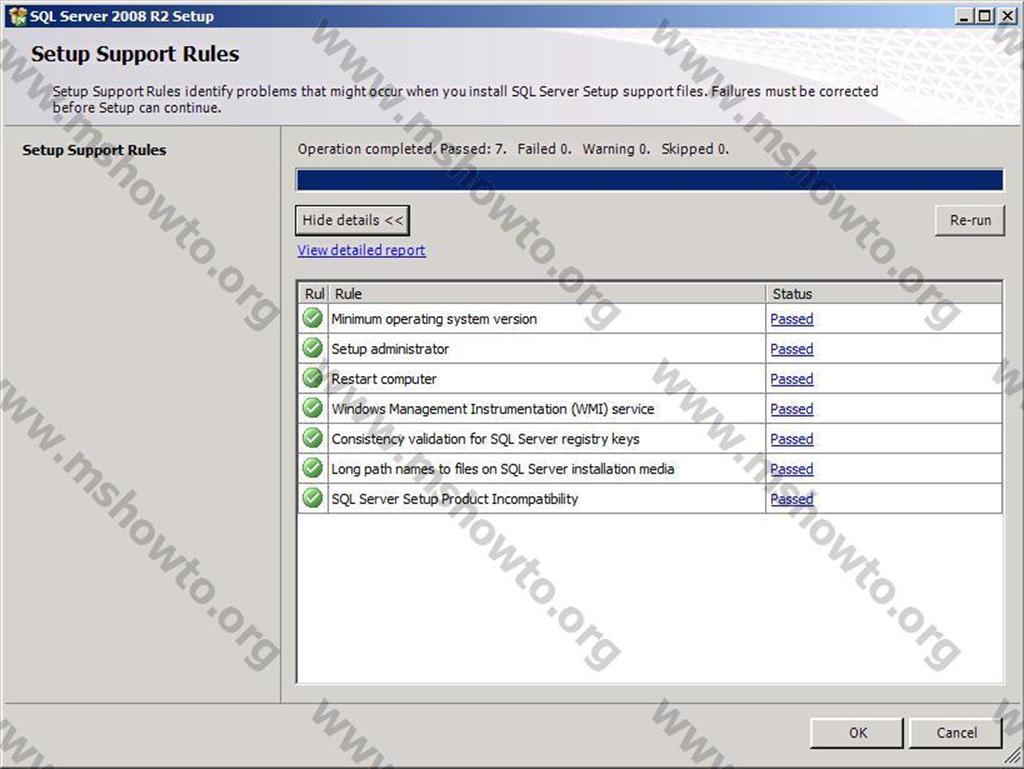Viewport: 1024px width, 769px height.
Task: Close the SQL Server Setup window
Action: tap(1007, 16)
